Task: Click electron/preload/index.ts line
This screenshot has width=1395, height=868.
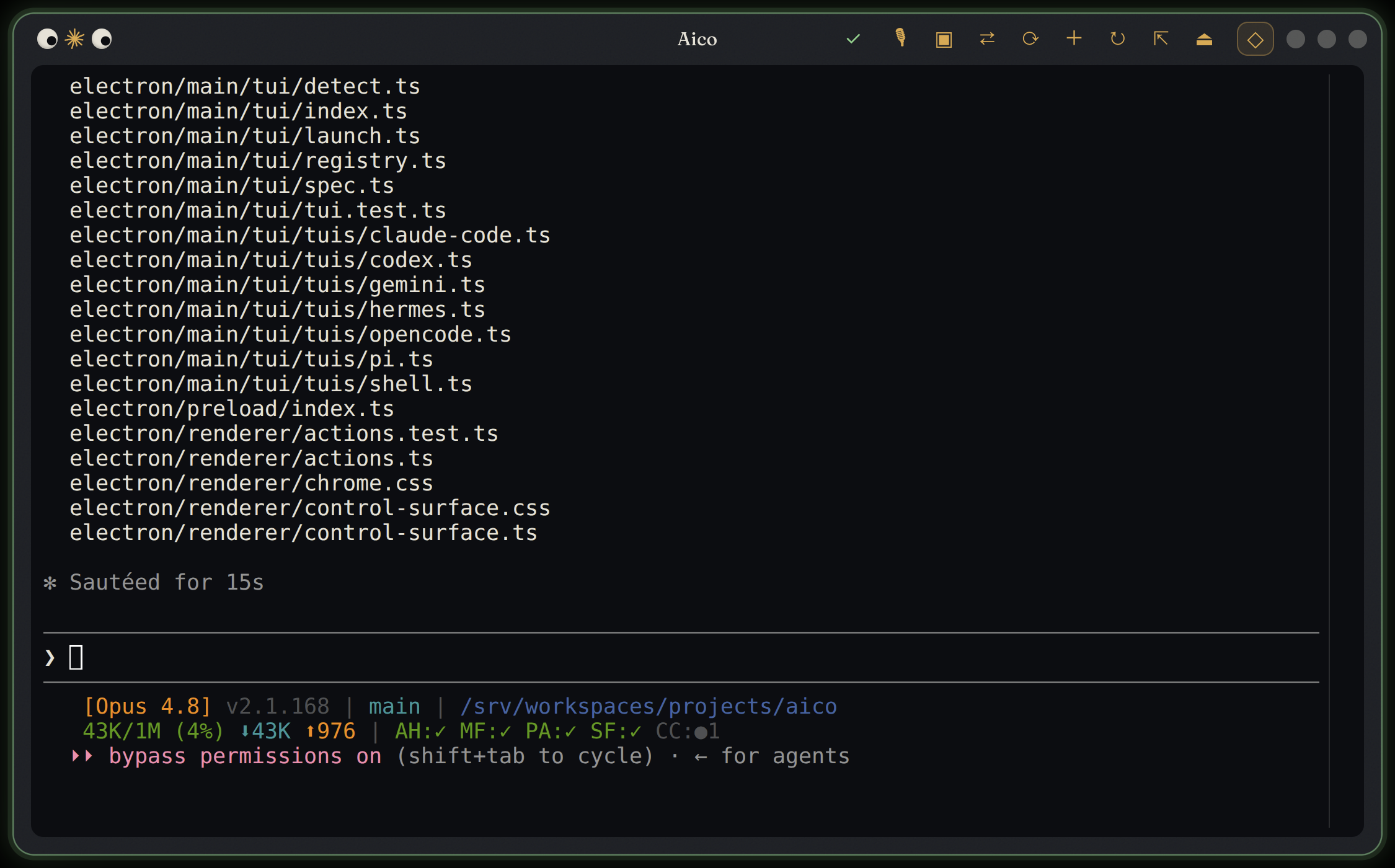Action: click(x=232, y=409)
